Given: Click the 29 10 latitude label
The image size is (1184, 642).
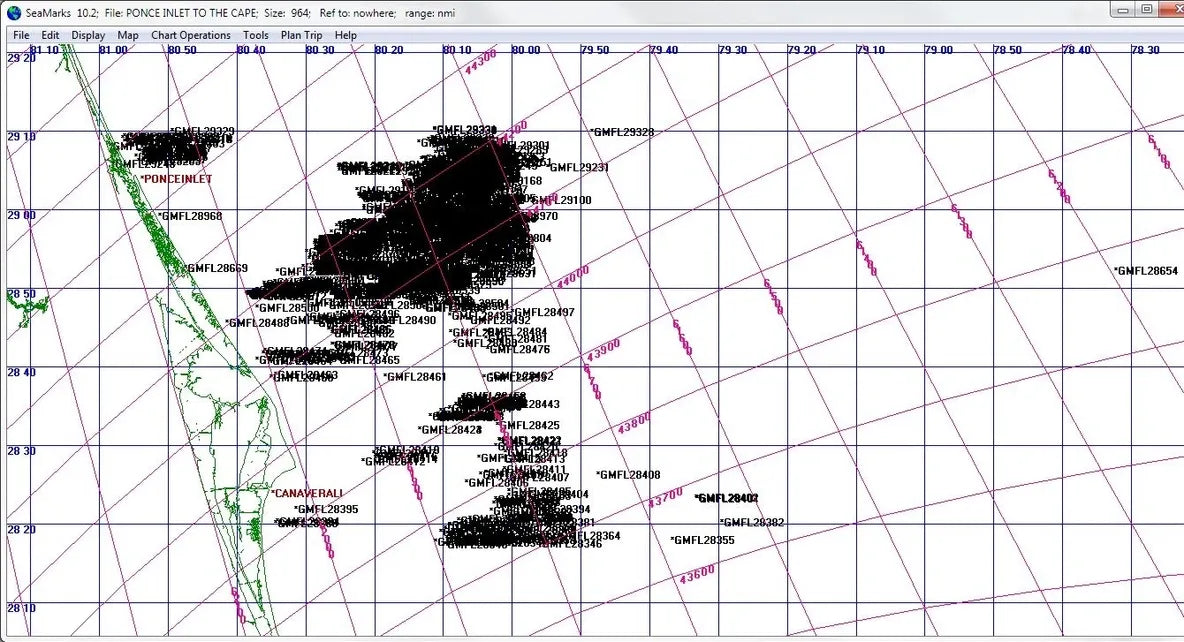Looking at the screenshot, I should click(21, 137).
